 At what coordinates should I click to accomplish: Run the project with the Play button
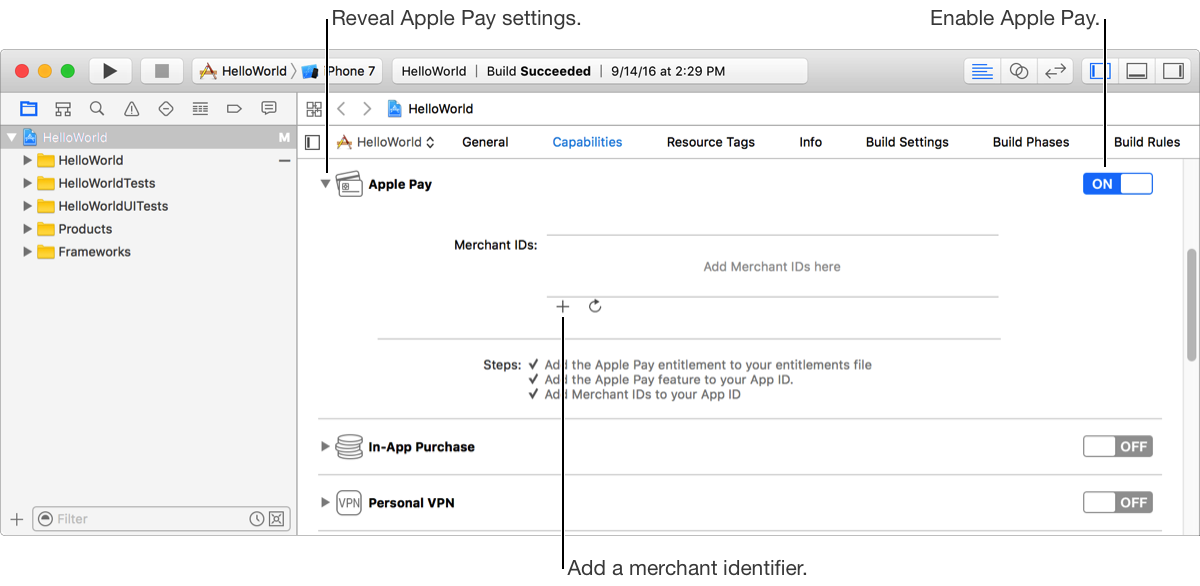(110, 71)
